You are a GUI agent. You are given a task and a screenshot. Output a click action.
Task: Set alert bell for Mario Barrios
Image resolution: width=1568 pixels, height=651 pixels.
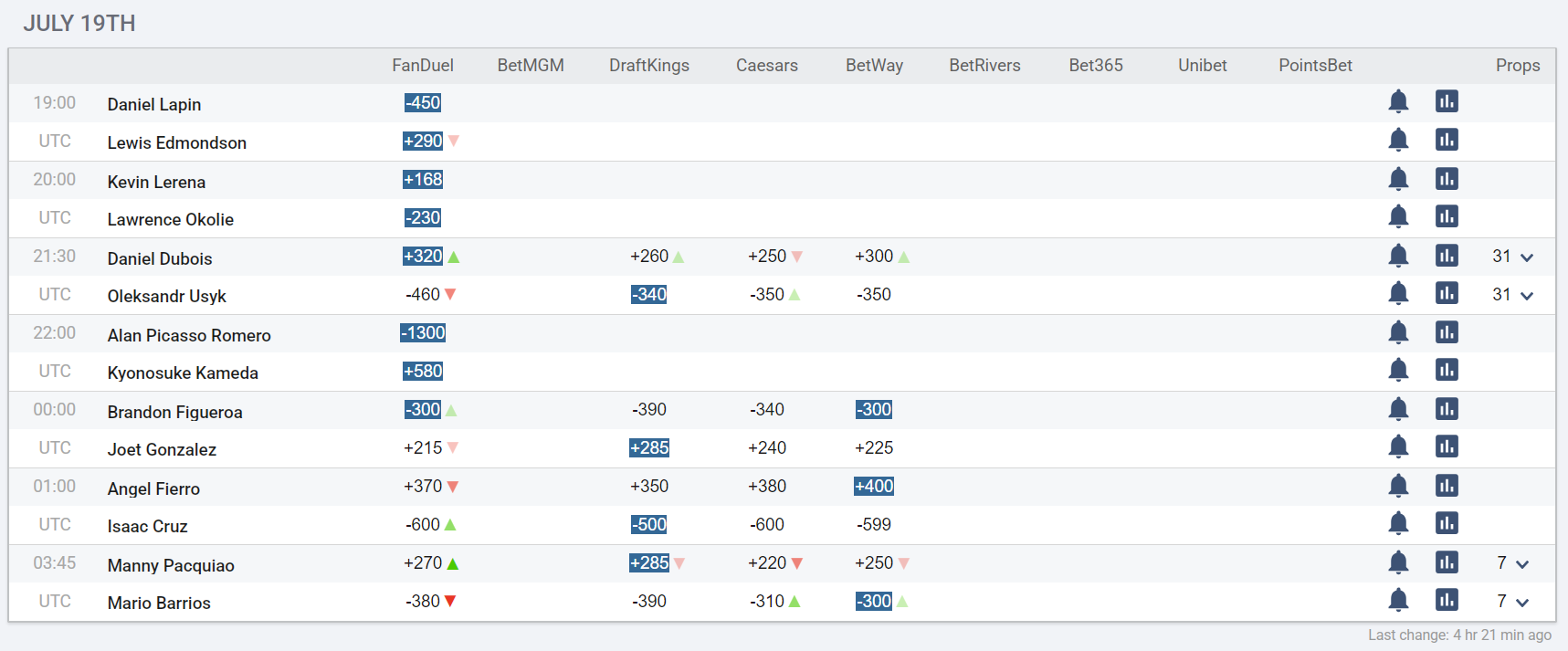(1398, 600)
